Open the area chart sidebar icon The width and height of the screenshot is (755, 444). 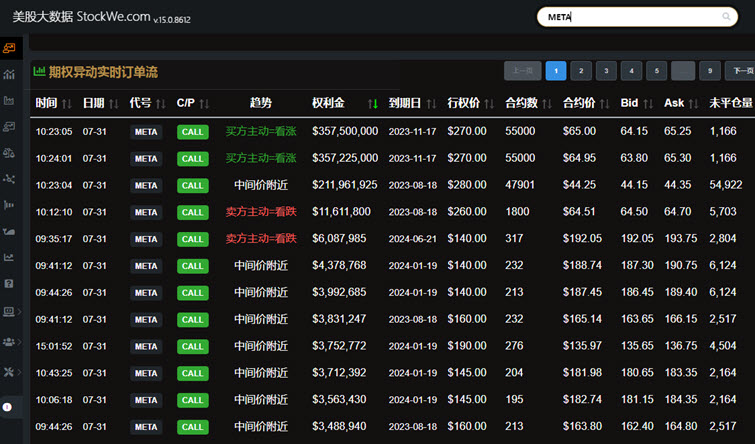click(9, 101)
